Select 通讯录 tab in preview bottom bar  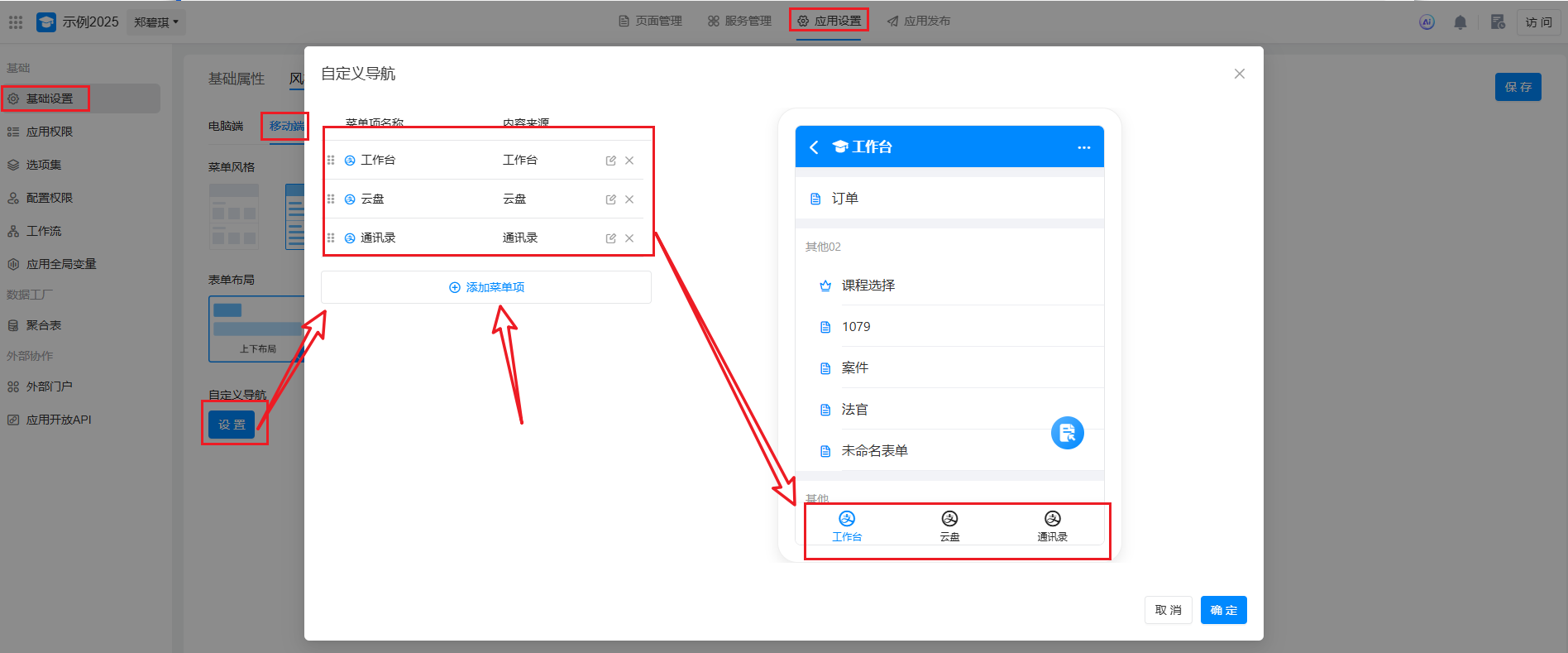click(1052, 526)
